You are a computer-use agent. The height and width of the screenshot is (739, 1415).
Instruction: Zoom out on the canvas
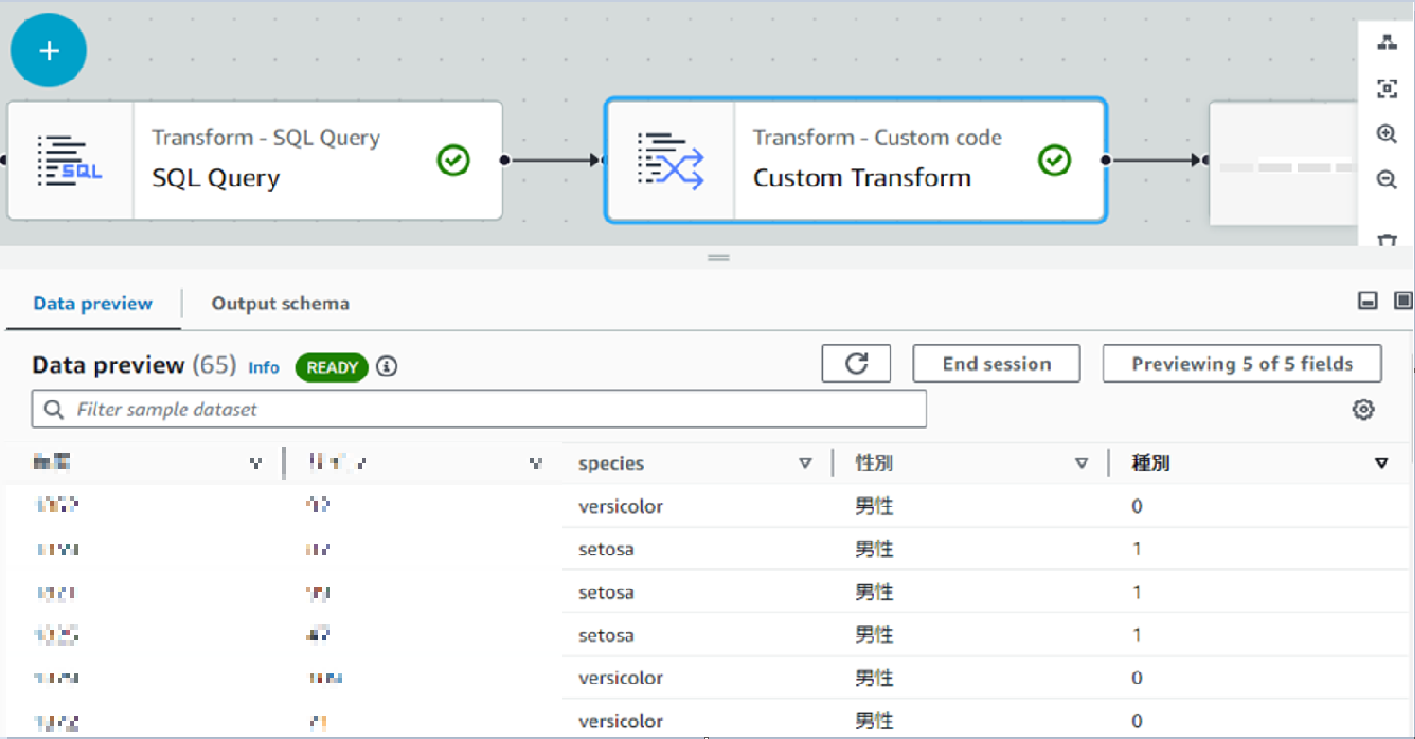coord(1386,180)
